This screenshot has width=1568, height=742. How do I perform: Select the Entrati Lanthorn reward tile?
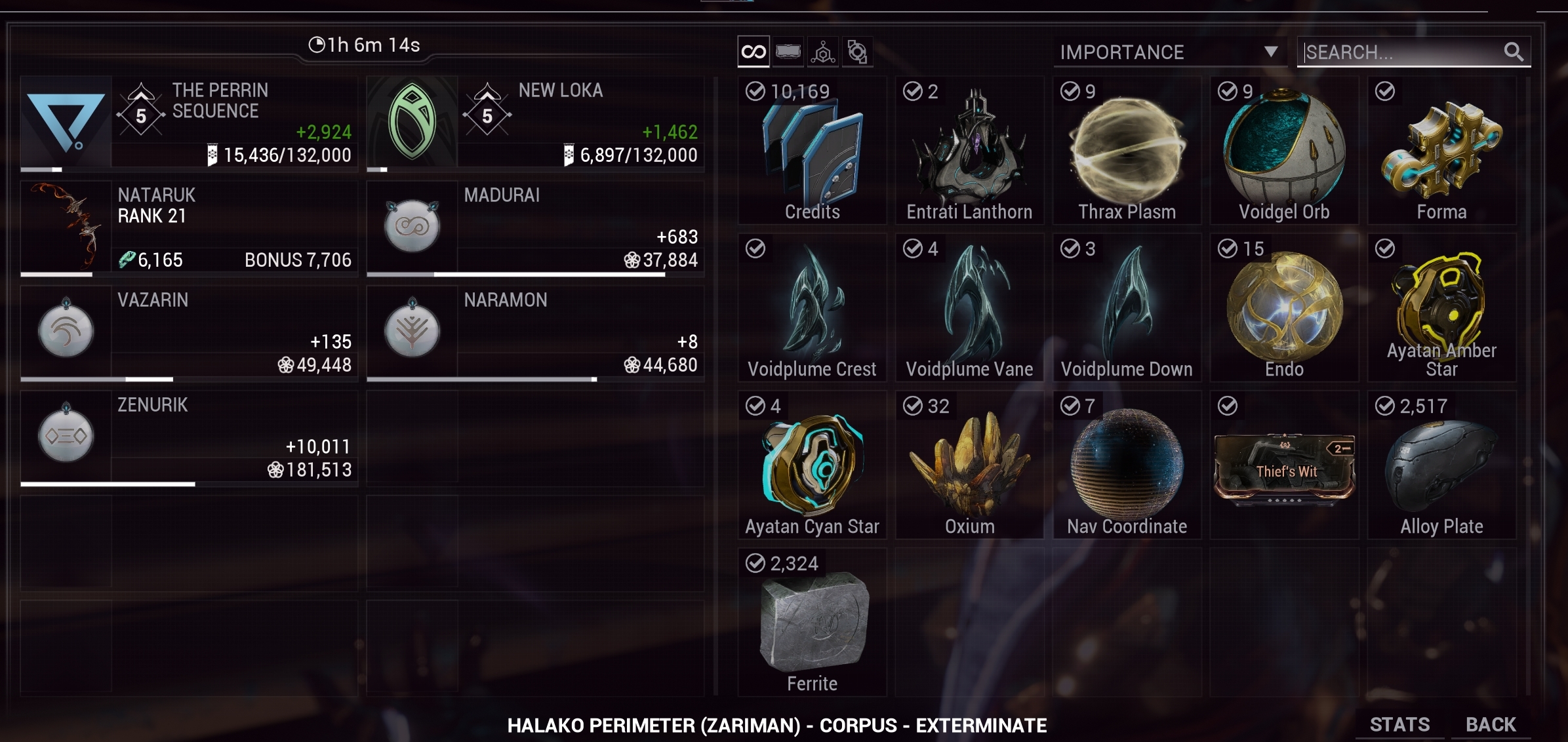969,151
